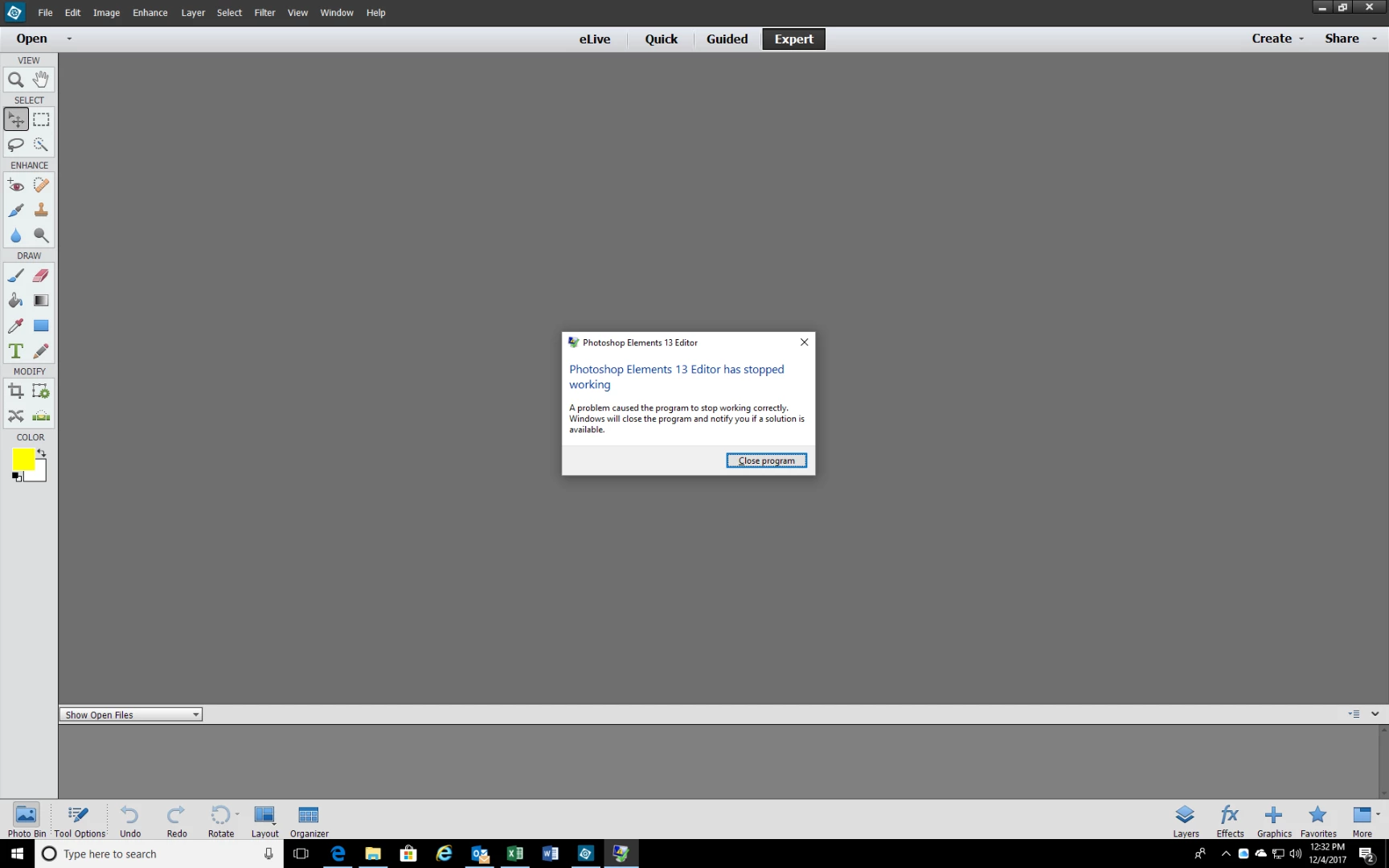The image size is (1389, 868).
Task: Open the Image menu
Action: click(x=106, y=13)
